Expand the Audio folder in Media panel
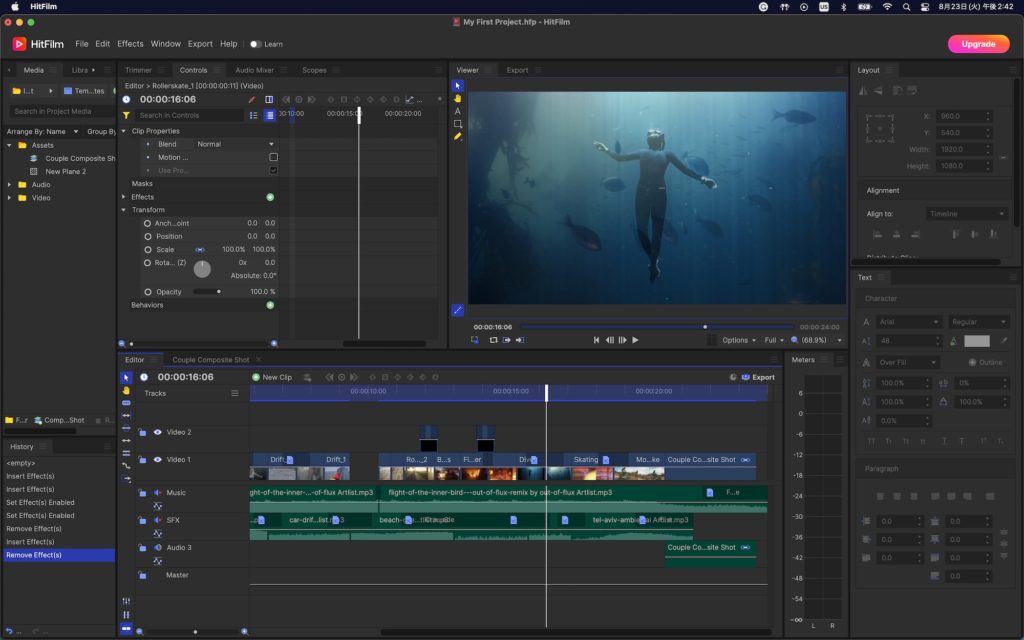Image resolution: width=1024 pixels, height=640 pixels. tap(10, 184)
